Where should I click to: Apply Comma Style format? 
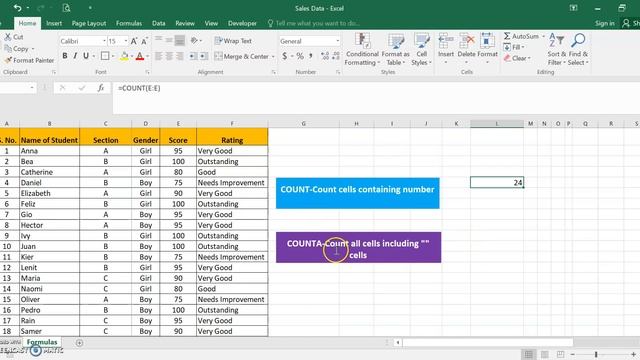[x=311, y=56]
